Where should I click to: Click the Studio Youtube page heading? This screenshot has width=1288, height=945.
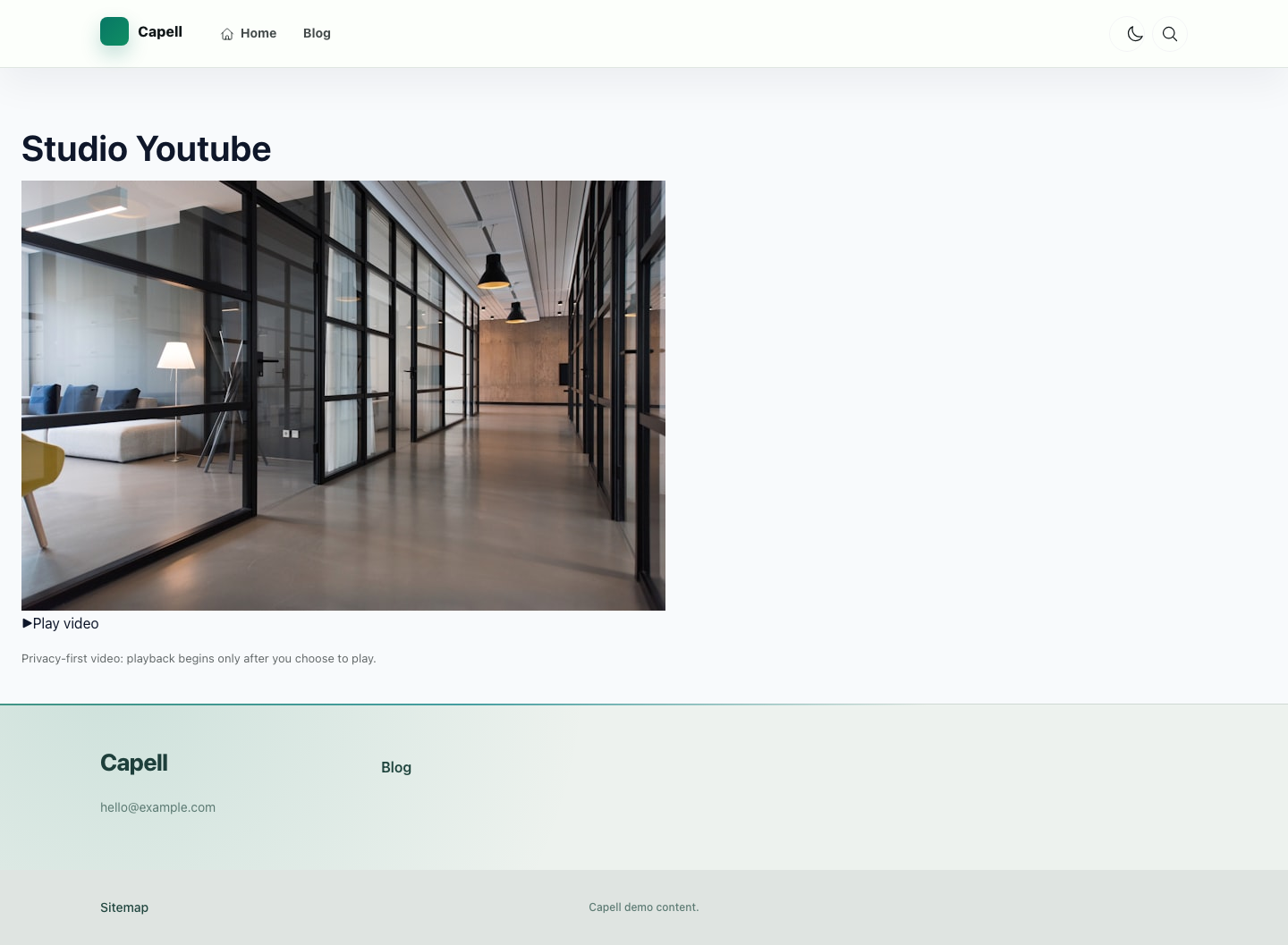[146, 148]
